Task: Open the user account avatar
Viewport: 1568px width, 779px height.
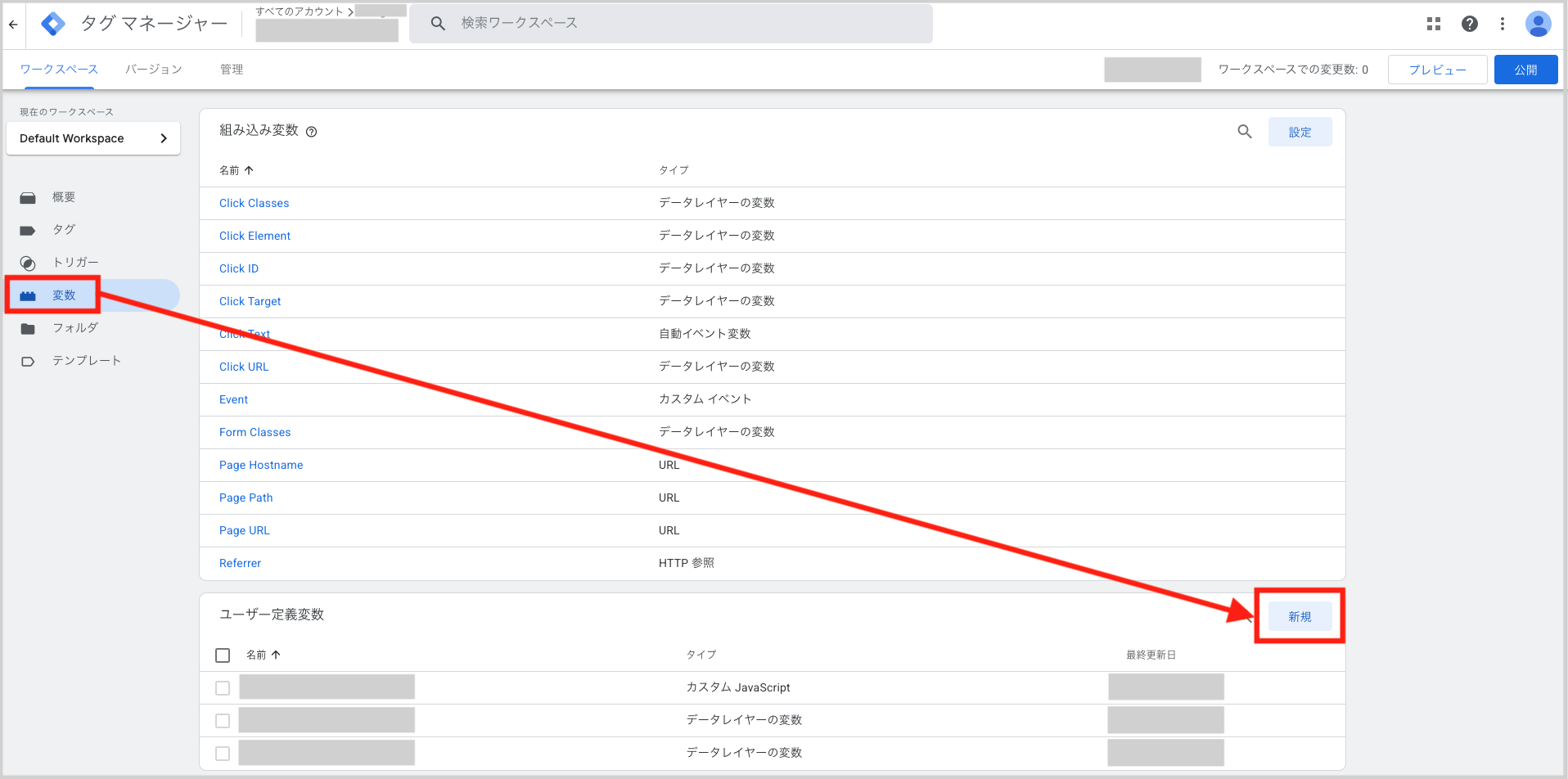Action: click(1539, 24)
